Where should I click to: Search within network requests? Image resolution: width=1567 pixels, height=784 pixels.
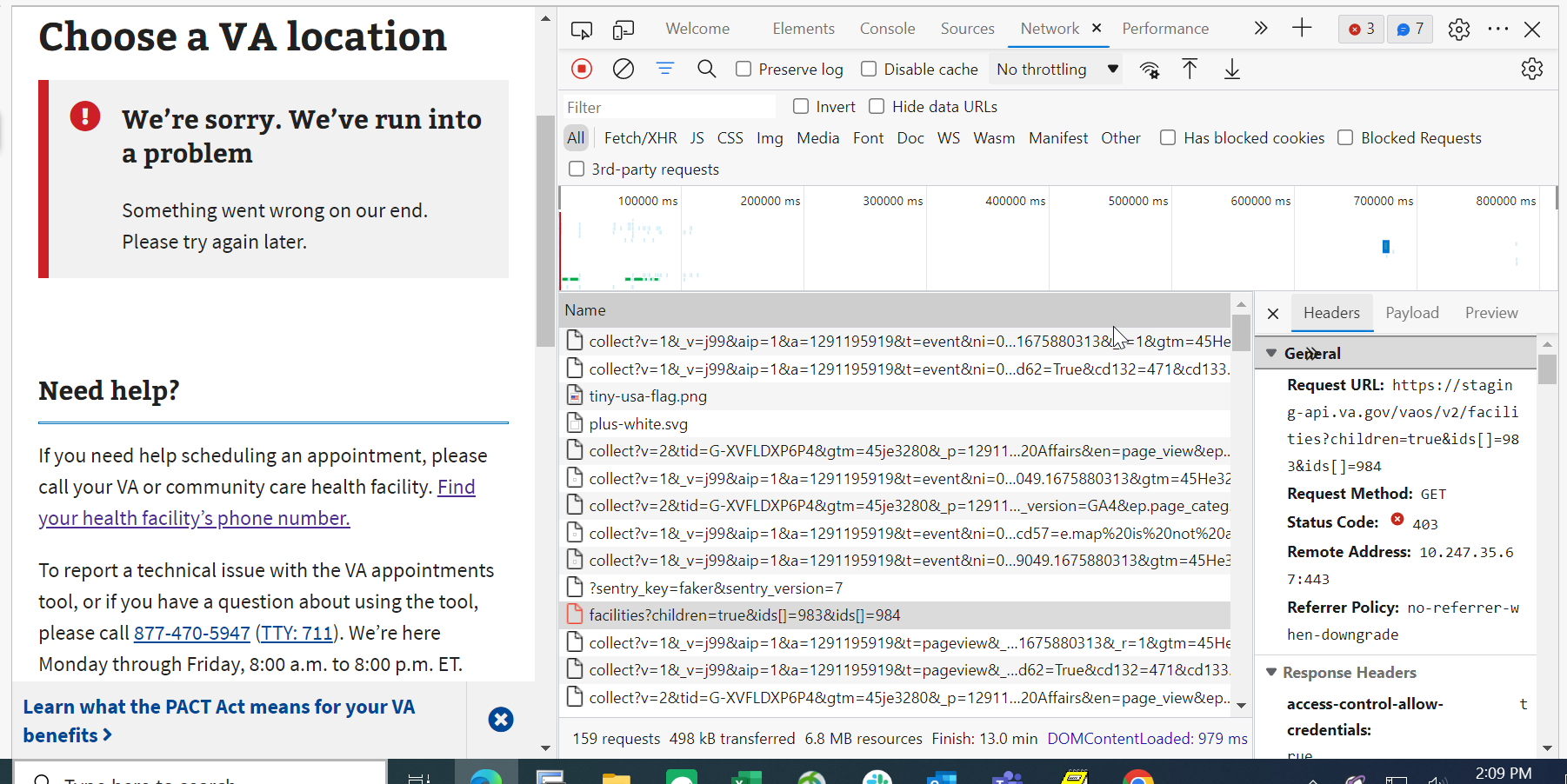click(706, 69)
